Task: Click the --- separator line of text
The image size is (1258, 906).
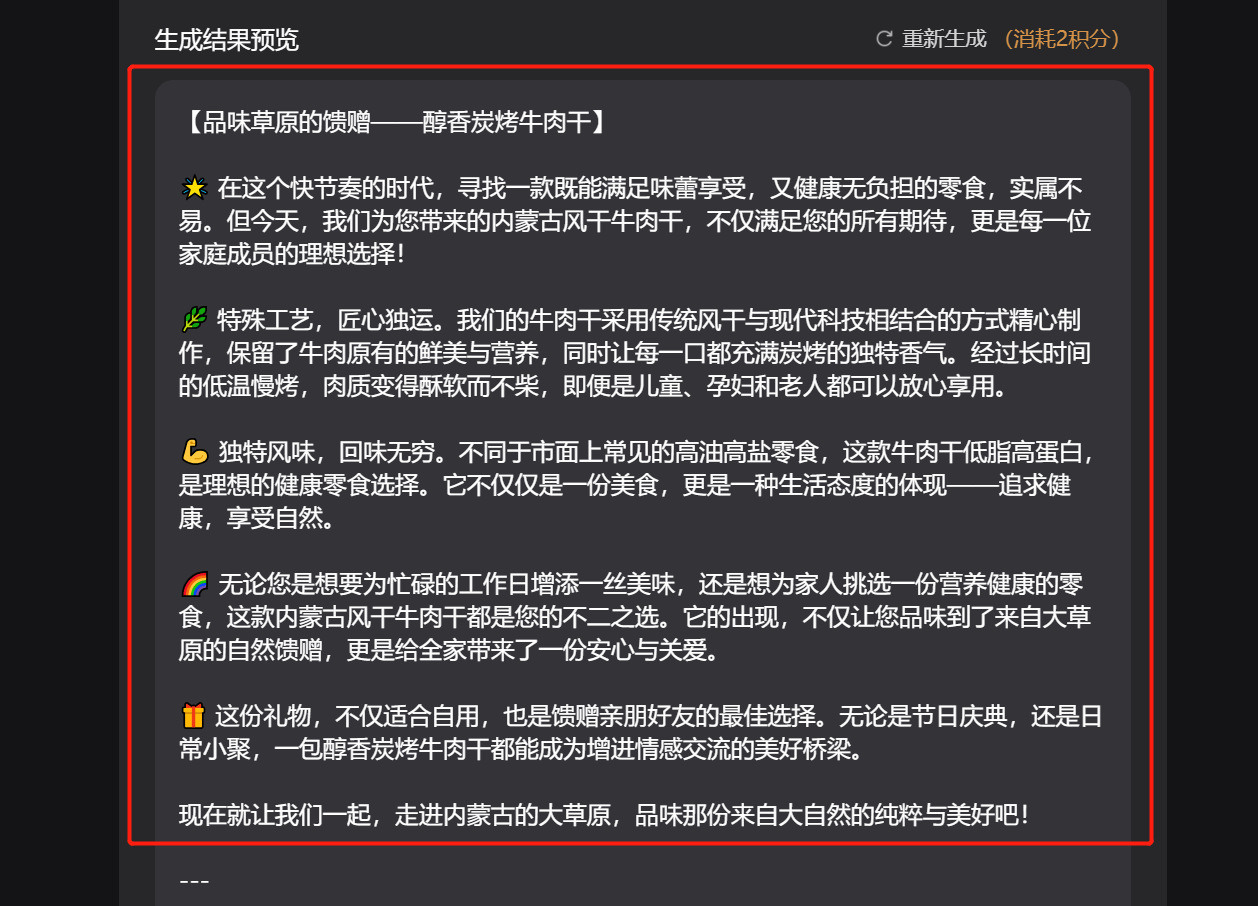Action: pos(194,881)
